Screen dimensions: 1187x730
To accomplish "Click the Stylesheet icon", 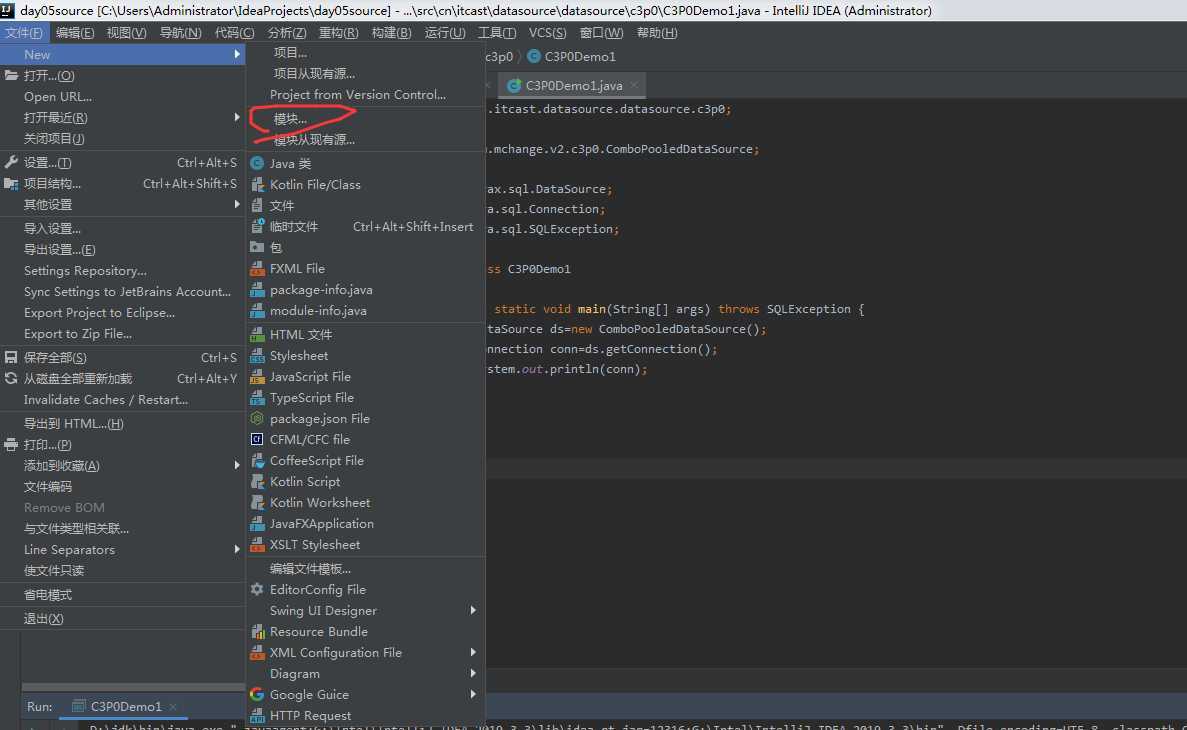I will click(x=257, y=356).
